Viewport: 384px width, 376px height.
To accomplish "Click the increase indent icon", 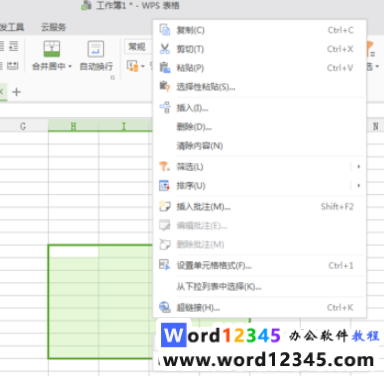I will 13,46.
